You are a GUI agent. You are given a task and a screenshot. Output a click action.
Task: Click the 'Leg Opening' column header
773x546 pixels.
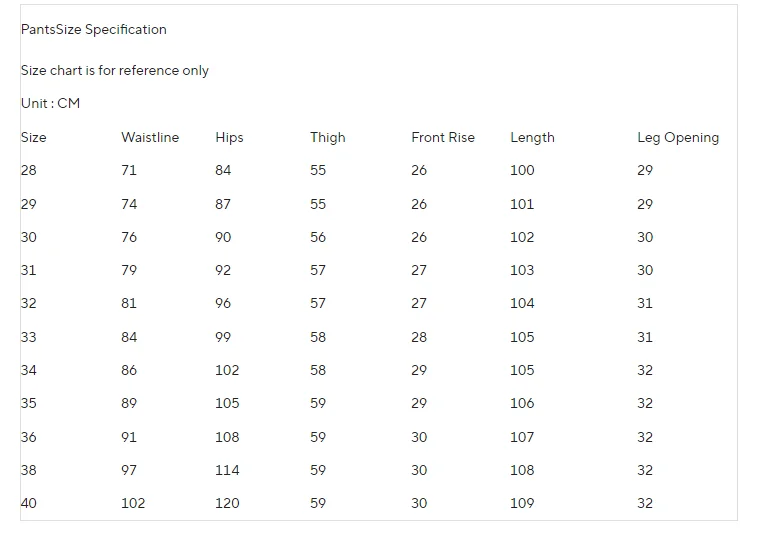[x=678, y=137]
